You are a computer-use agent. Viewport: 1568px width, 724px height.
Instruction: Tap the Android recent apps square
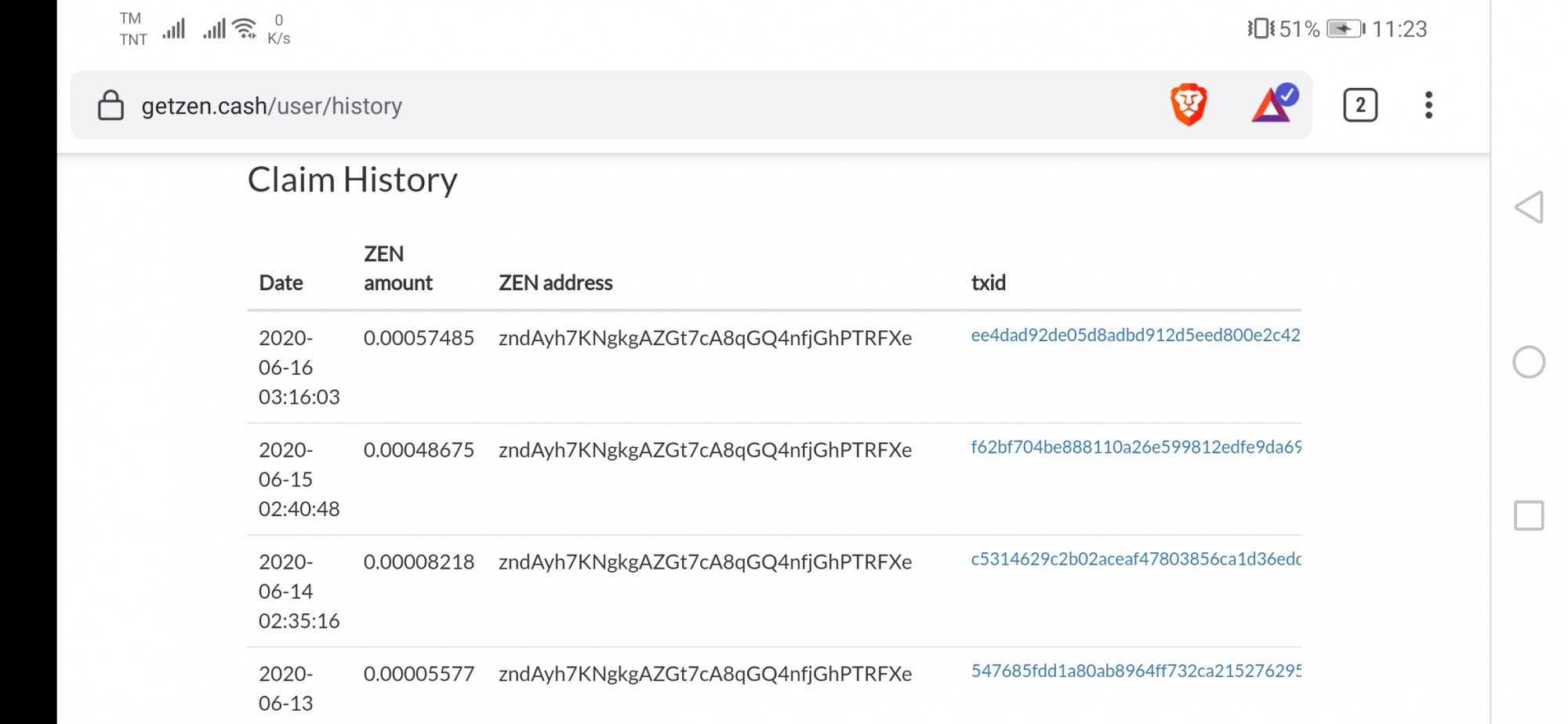1529,516
